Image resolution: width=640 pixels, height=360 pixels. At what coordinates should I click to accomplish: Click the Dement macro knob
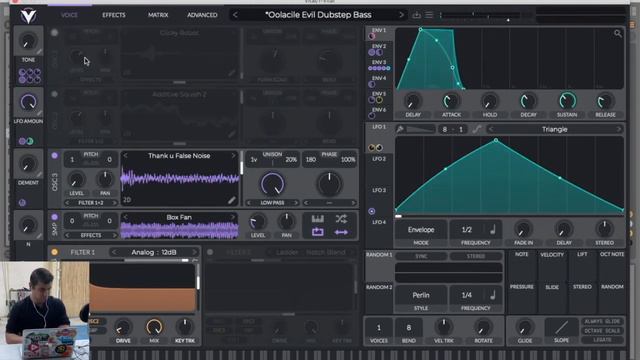(x=28, y=164)
